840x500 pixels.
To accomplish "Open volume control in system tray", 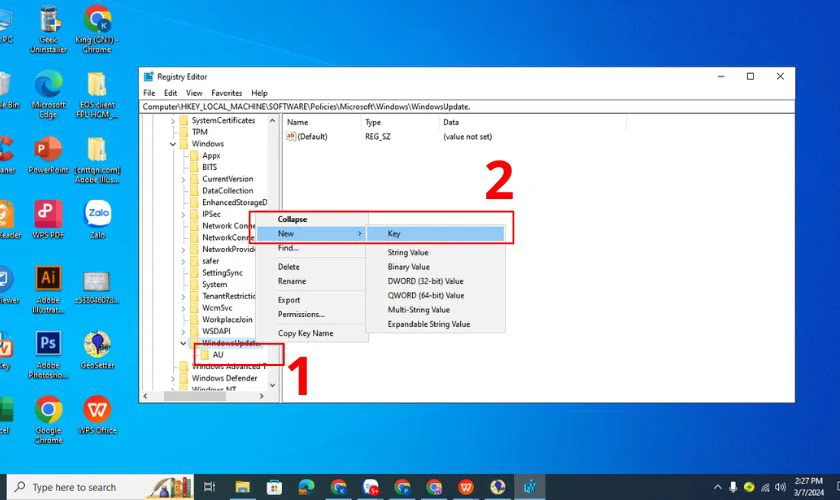I will 781,487.
